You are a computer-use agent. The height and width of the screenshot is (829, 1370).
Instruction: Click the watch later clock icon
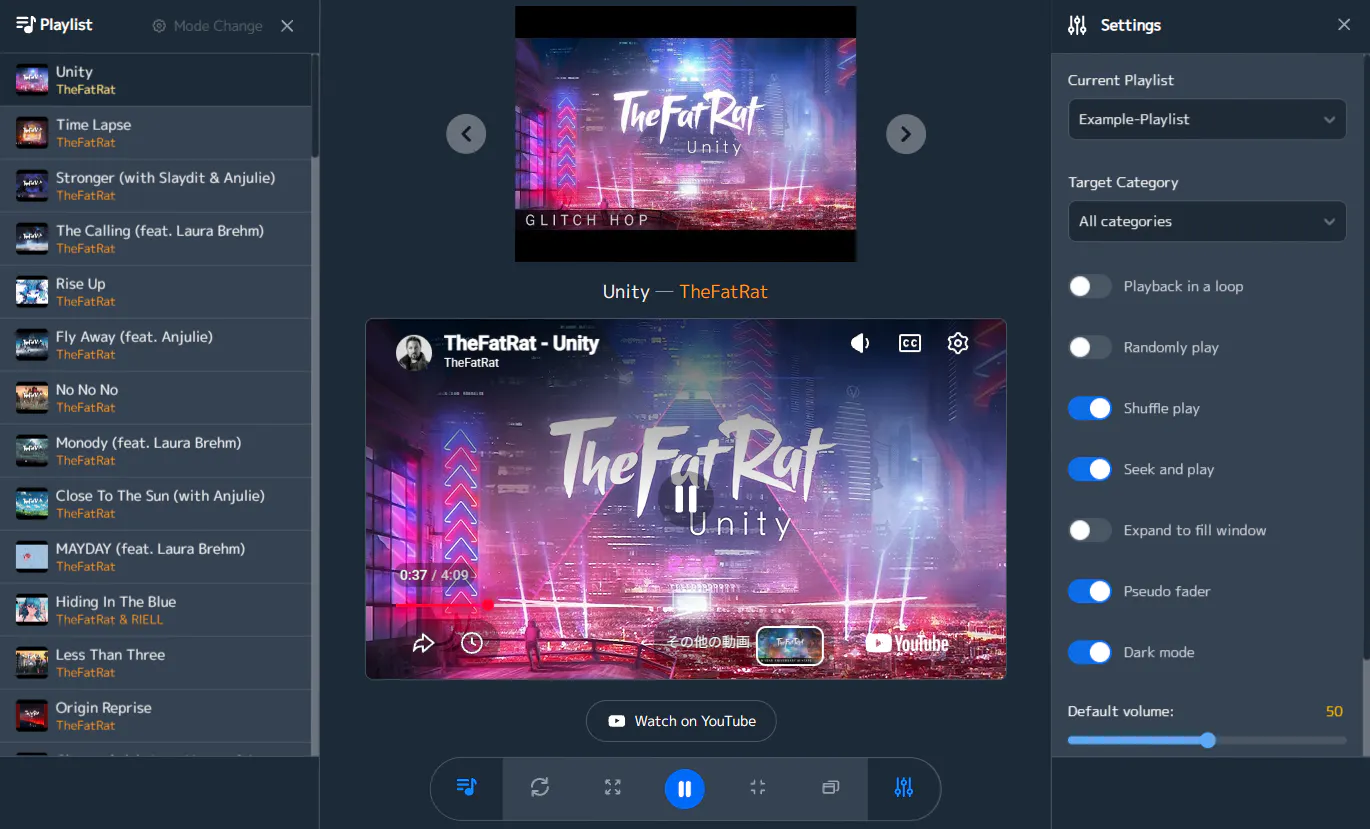[472, 643]
